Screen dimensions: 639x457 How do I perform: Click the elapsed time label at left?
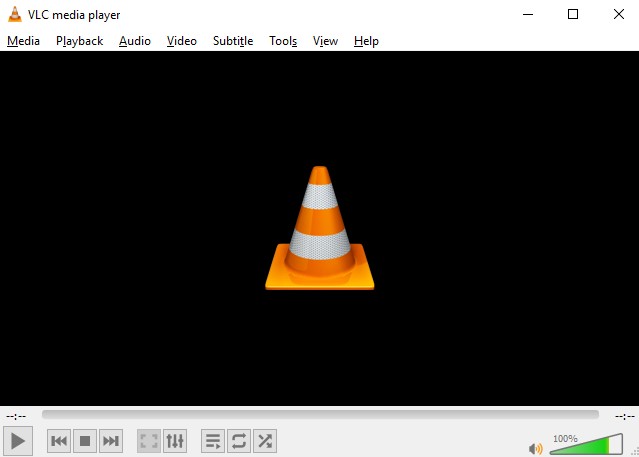(16, 416)
